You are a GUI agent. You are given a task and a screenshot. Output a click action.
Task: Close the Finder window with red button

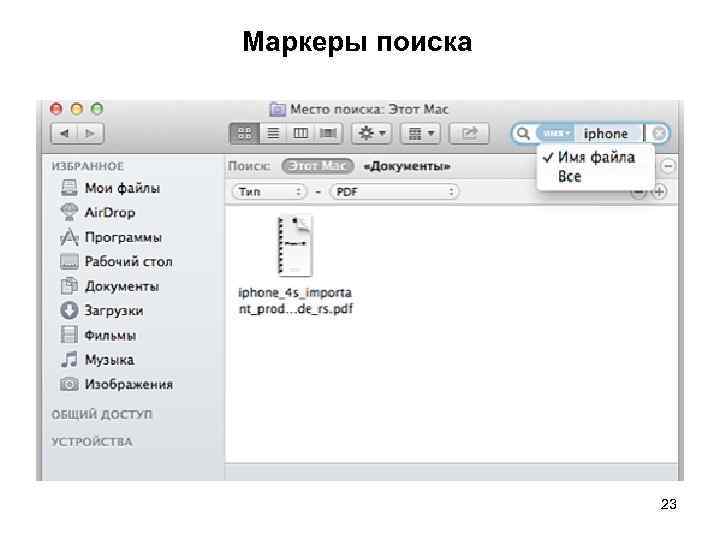click(56, 109)
